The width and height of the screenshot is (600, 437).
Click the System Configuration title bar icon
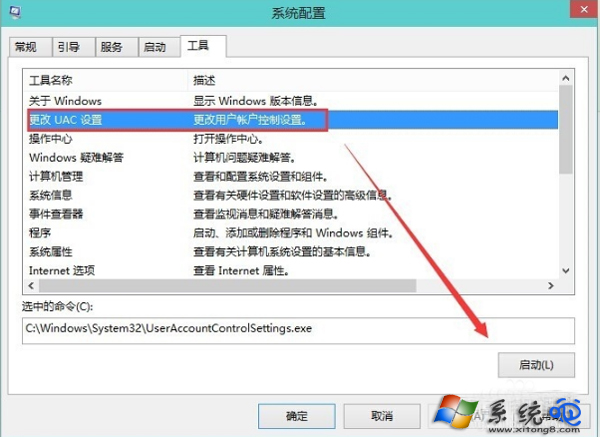pos(15,11)
